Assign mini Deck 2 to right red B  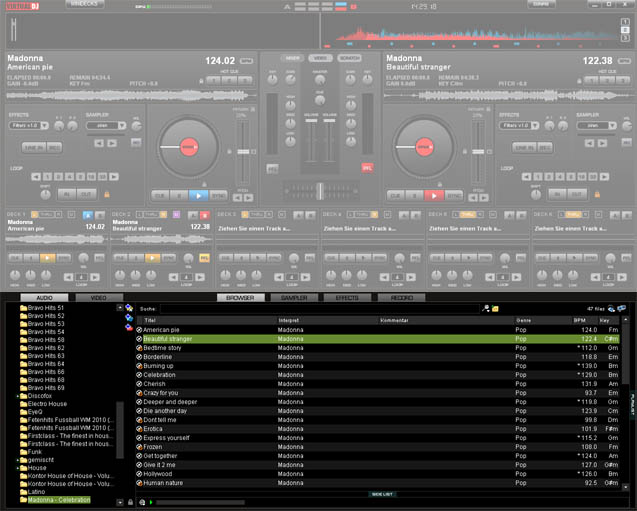point(205,215)
